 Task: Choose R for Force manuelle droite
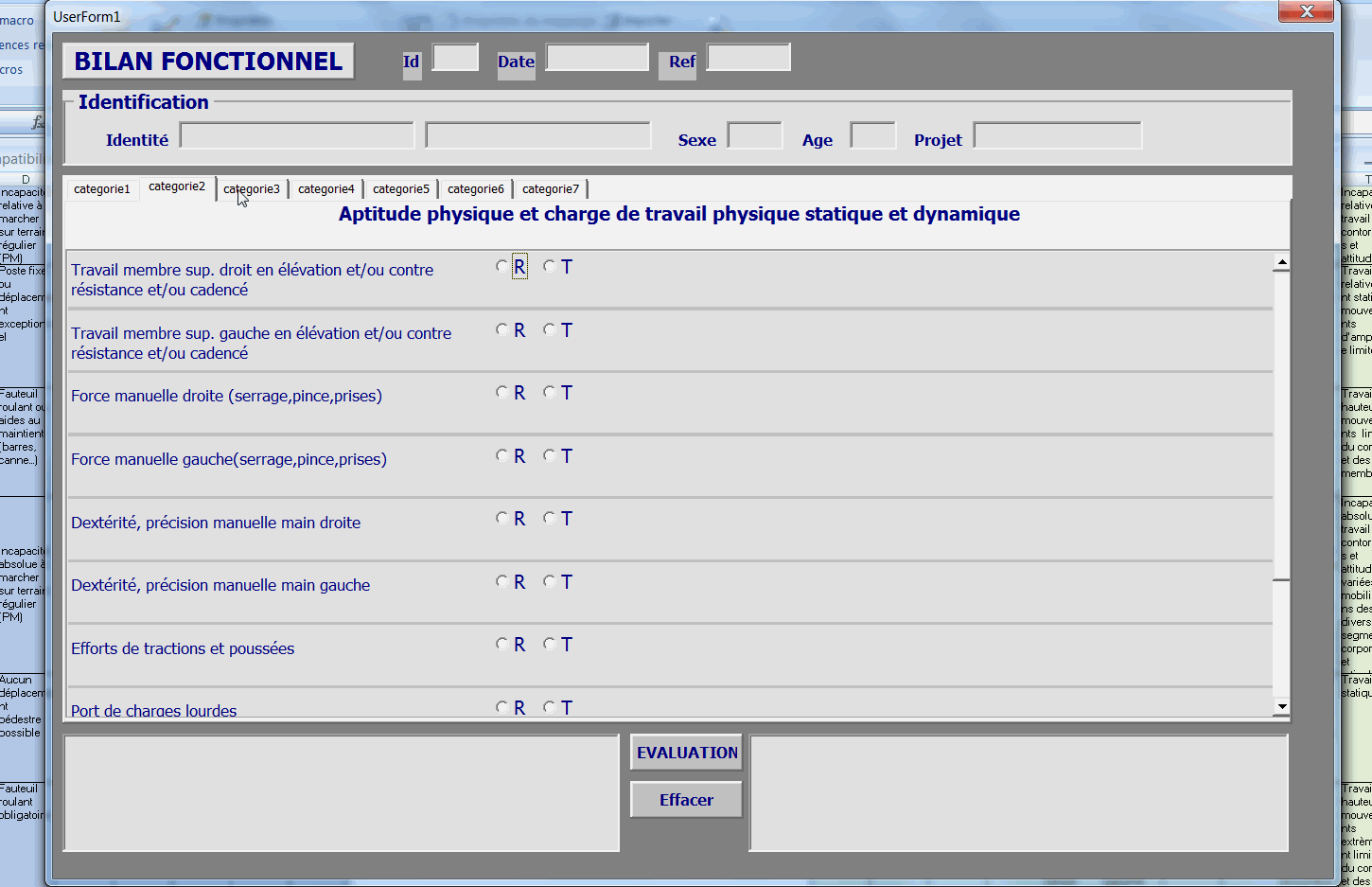click(x=502, y=393)
